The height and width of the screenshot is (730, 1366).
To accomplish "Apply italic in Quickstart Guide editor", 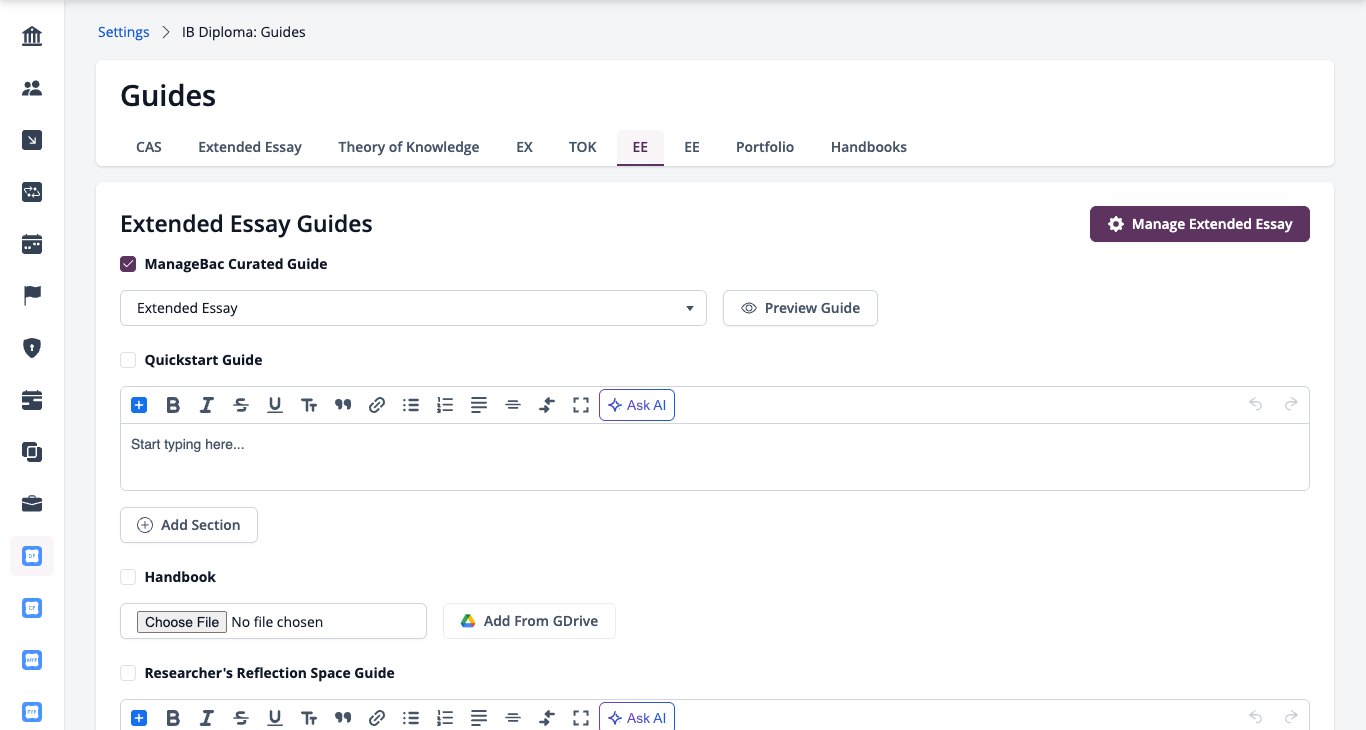I will [x=207, y=405].
